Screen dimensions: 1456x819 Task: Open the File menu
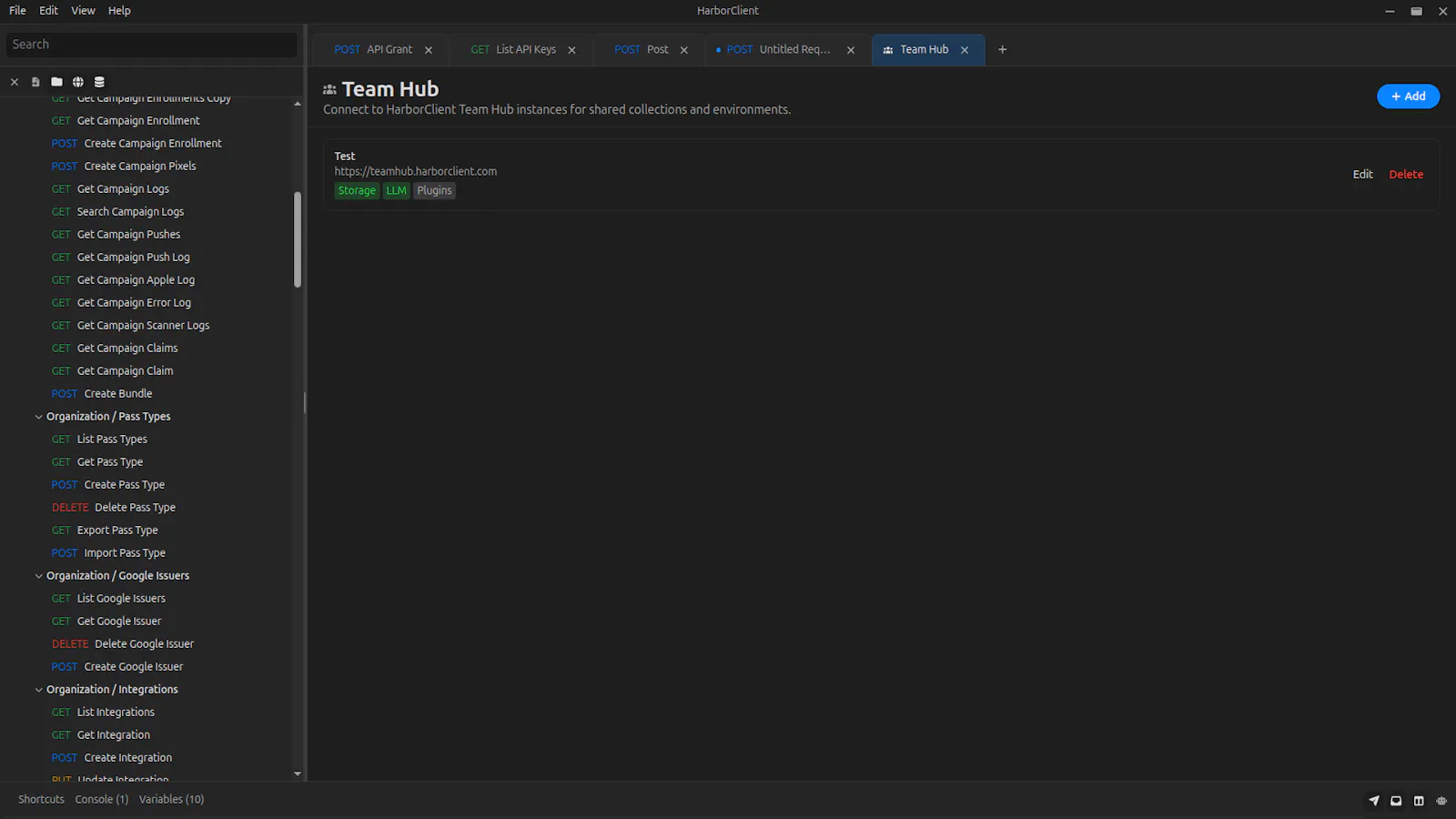[x=17, y=11]
